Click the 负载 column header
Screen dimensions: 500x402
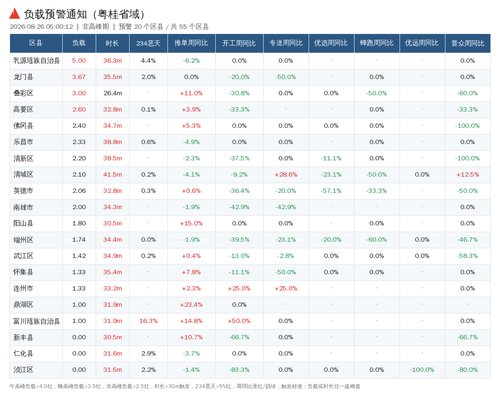pos(79,43)
